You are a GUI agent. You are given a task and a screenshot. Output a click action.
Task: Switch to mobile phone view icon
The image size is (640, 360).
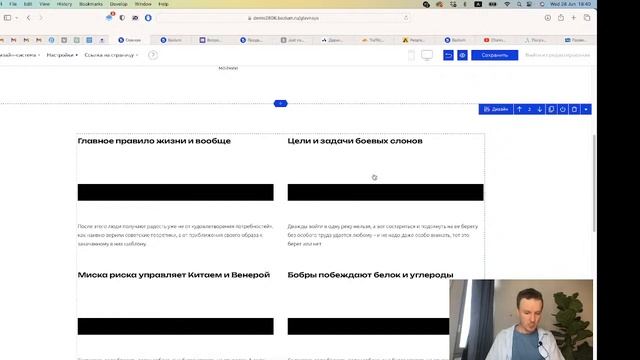(x=411, y=55)
